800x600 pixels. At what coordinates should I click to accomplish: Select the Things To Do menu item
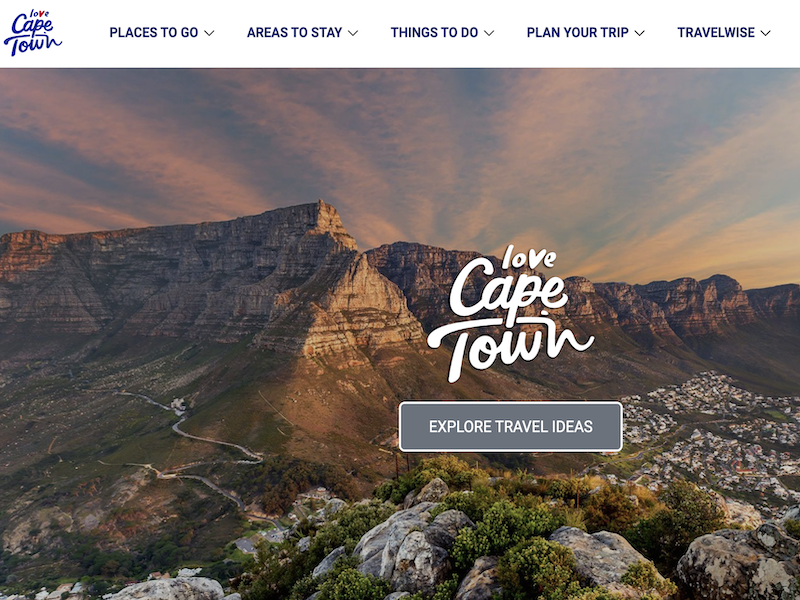pyautogui.click(x=434, y=33)
